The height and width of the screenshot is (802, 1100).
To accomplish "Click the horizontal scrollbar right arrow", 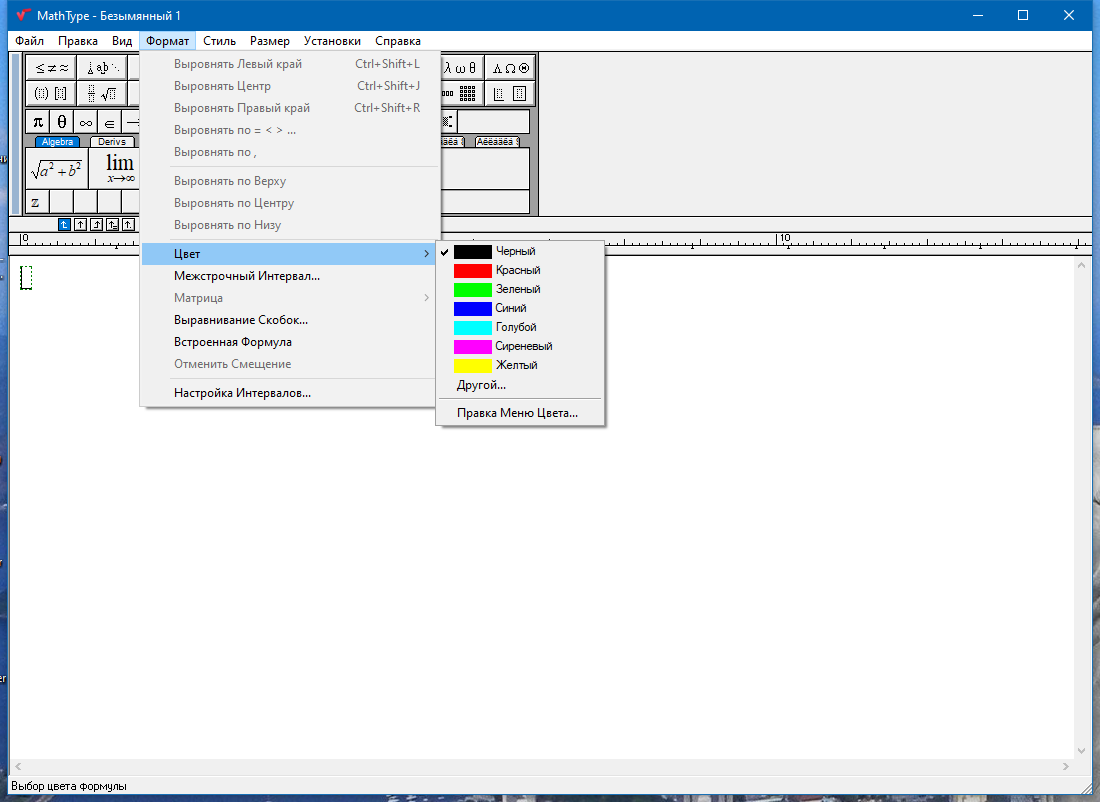I will pyautogui.click(x=1066, y=766).
